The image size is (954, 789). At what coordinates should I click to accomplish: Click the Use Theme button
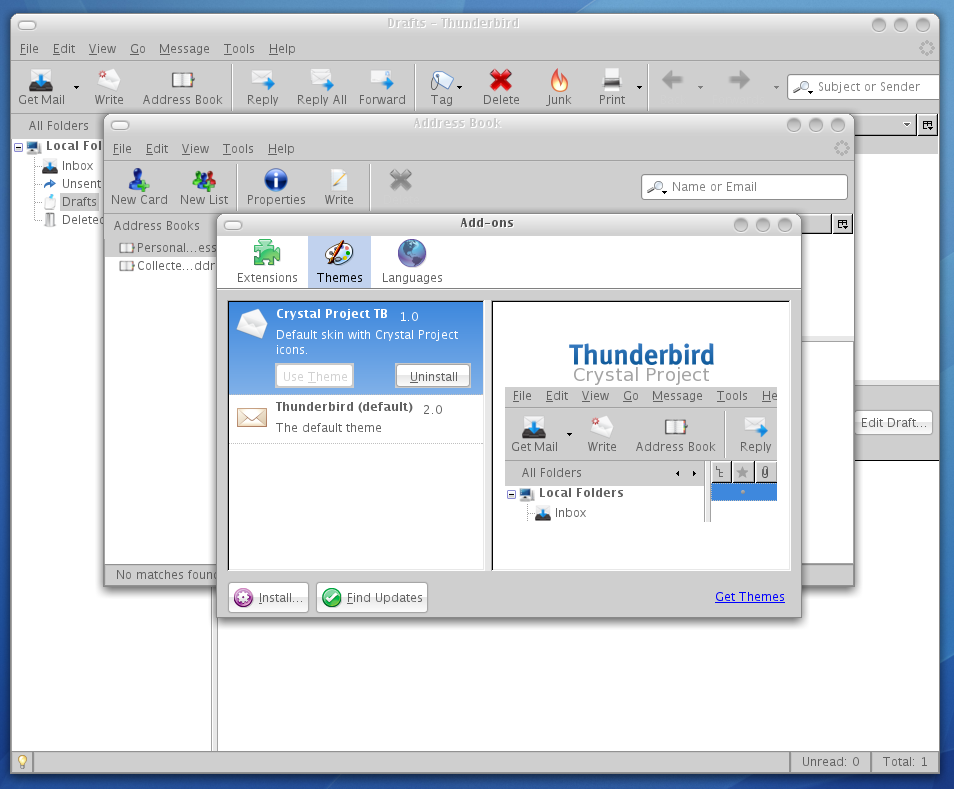pyautogui.click(x=315, y=376)
